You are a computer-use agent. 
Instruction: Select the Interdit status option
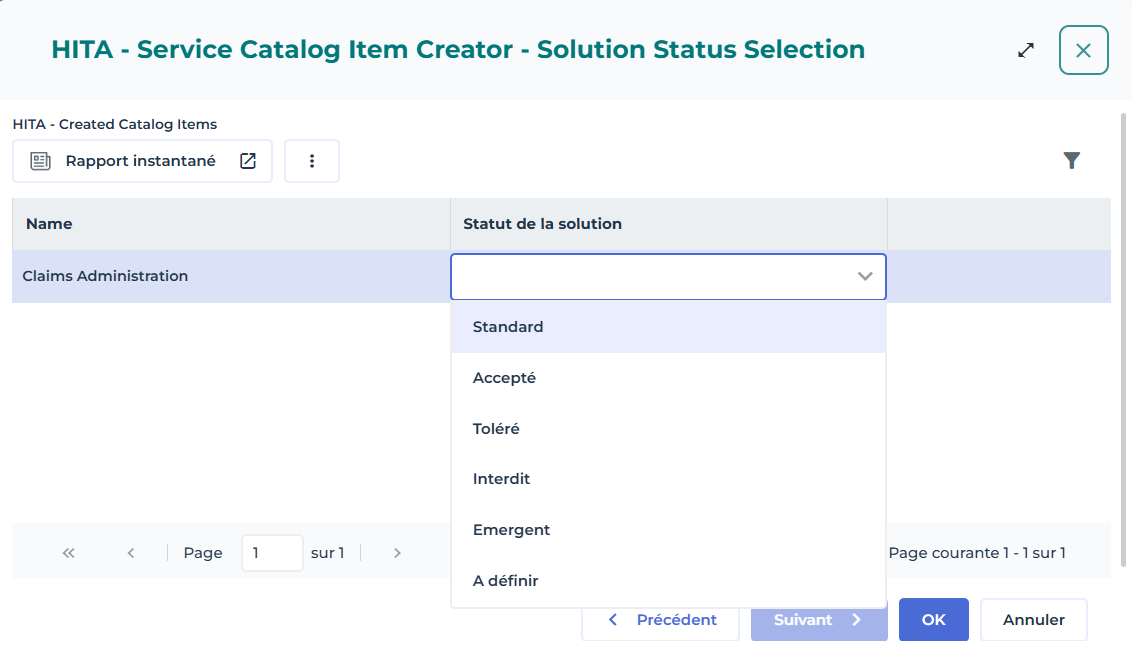pos(501,479)
